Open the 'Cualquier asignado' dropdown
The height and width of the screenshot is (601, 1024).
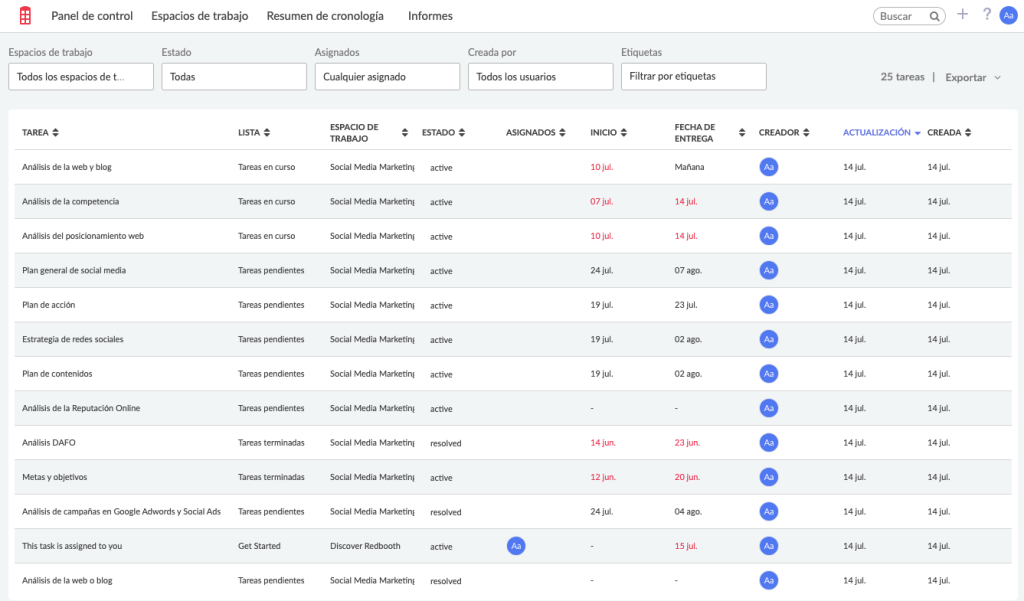[387, 75]
